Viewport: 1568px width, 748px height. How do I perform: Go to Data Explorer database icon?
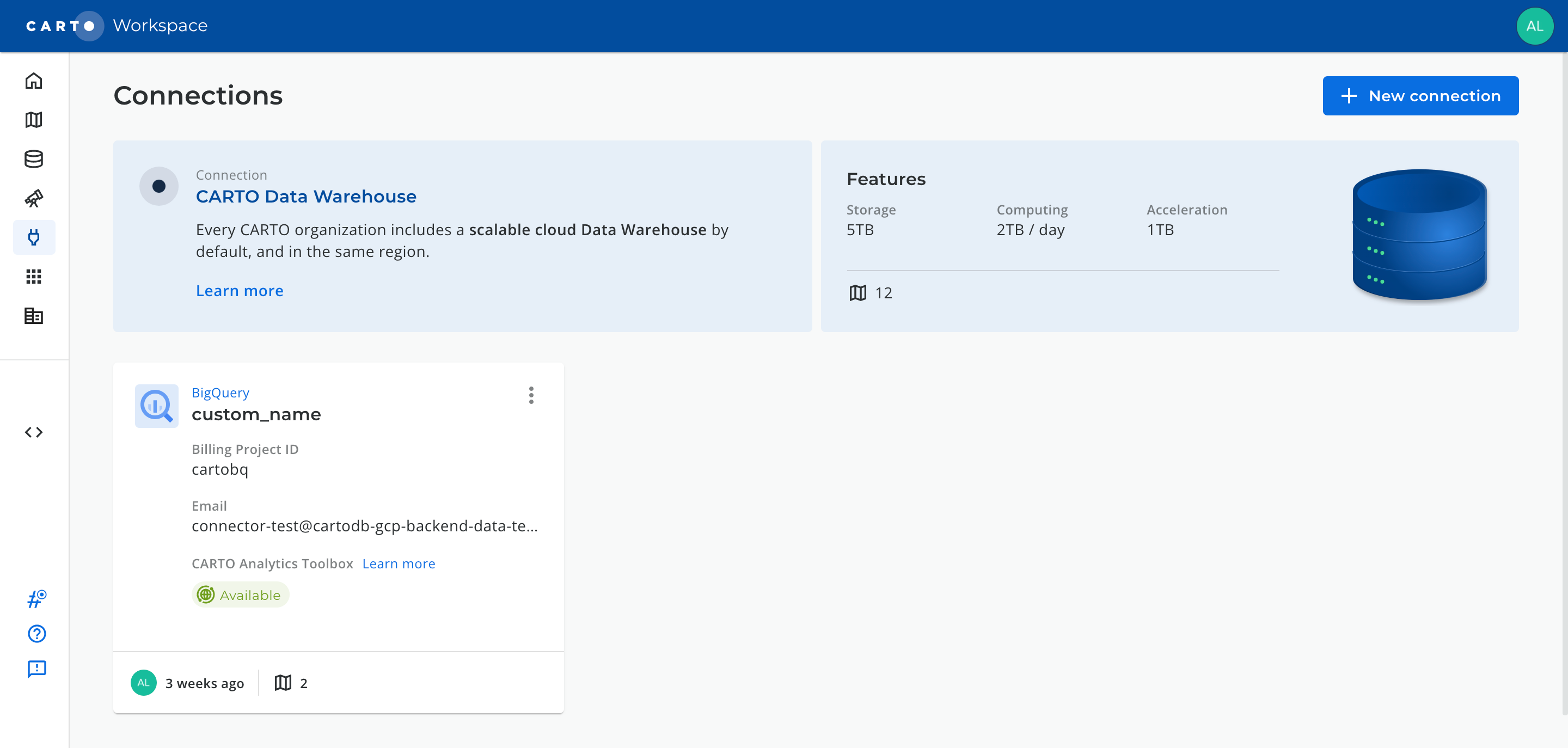(x=34, y=159)
